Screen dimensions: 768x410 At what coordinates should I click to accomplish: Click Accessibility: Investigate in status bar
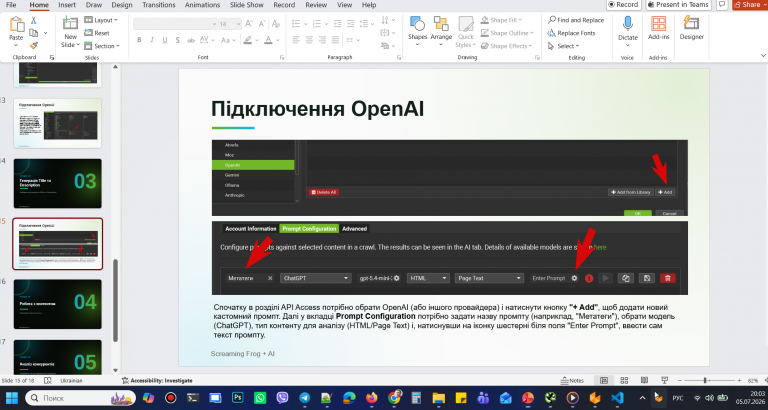tap(157, 380)
